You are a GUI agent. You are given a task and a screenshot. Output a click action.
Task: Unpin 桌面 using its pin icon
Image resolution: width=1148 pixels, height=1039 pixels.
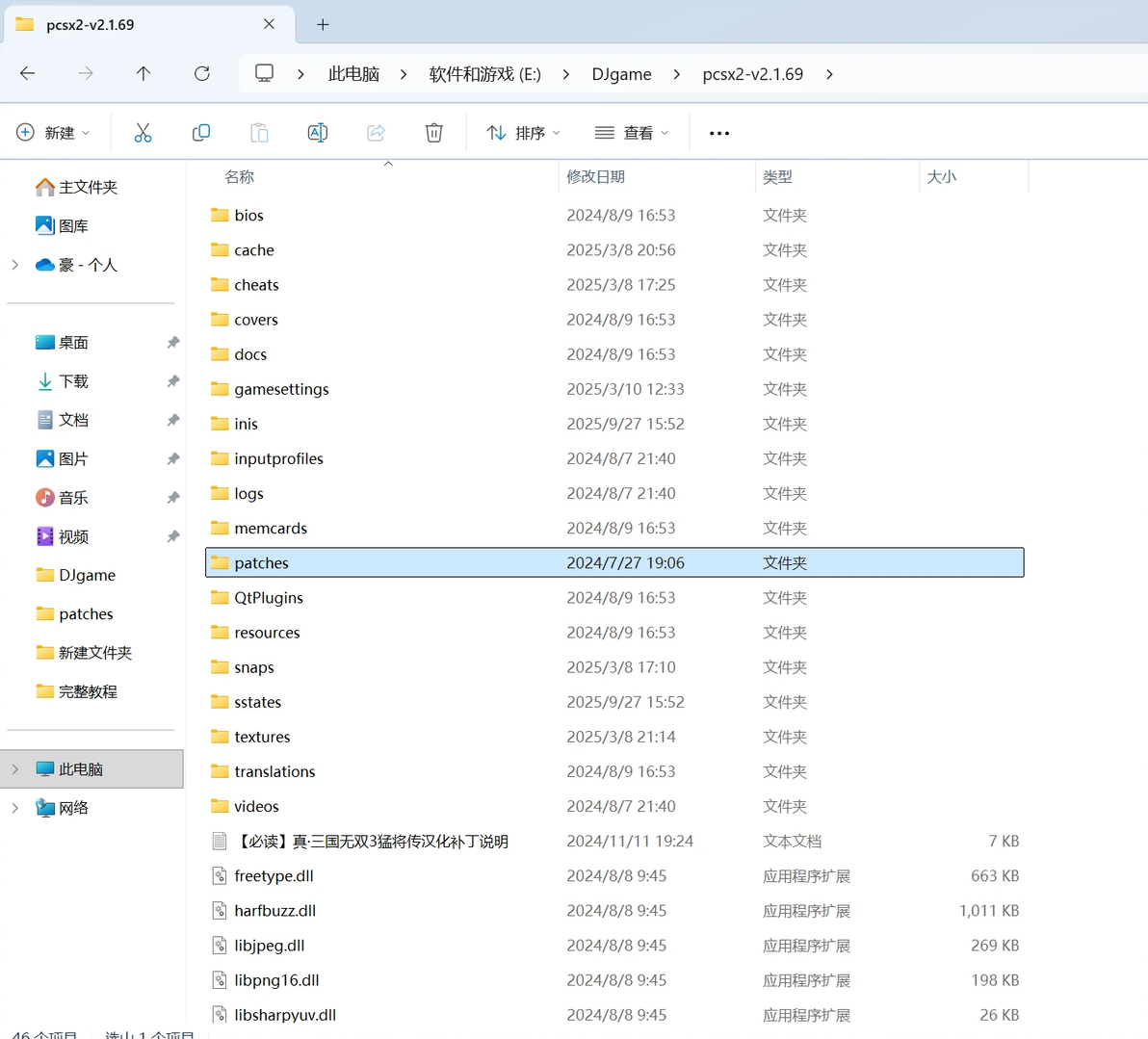point(172,342)
